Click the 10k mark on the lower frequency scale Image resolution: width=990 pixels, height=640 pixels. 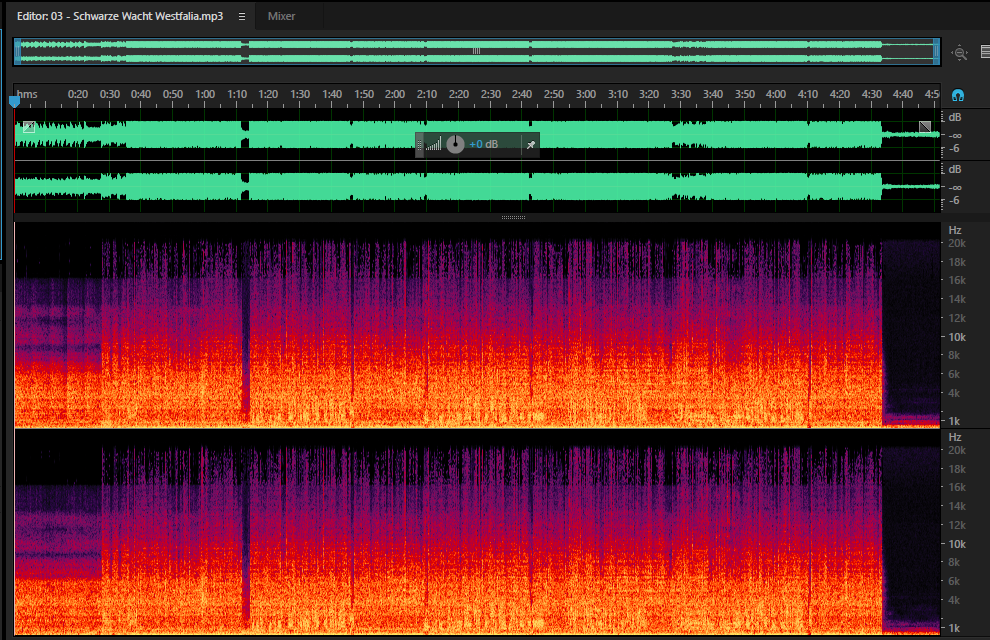pos(957,544)
